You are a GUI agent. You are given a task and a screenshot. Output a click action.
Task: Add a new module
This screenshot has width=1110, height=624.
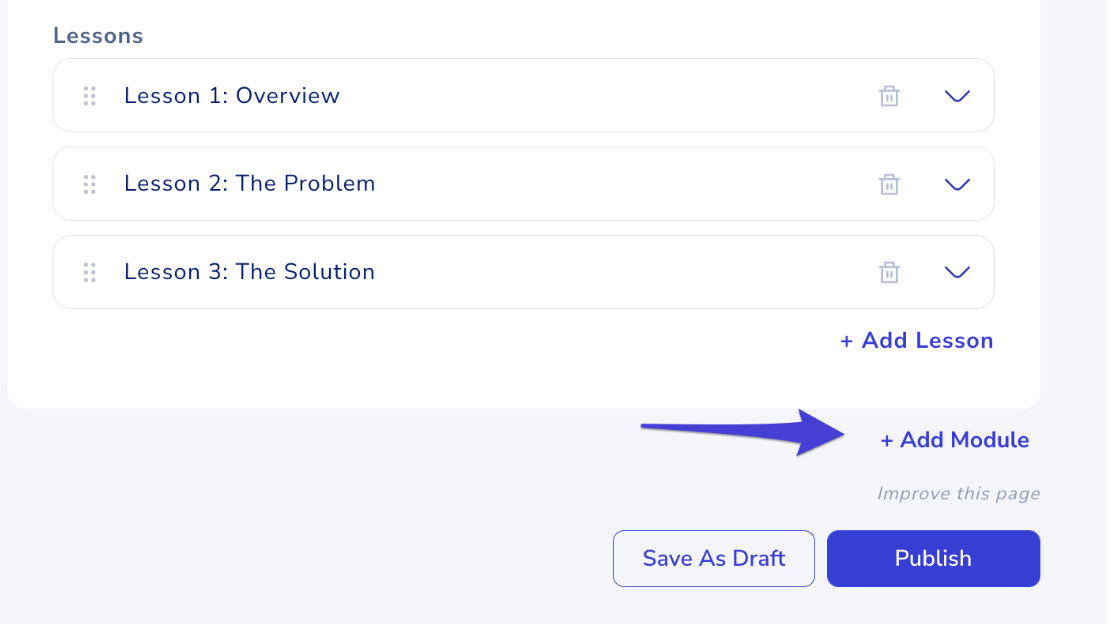coord(954,439)
